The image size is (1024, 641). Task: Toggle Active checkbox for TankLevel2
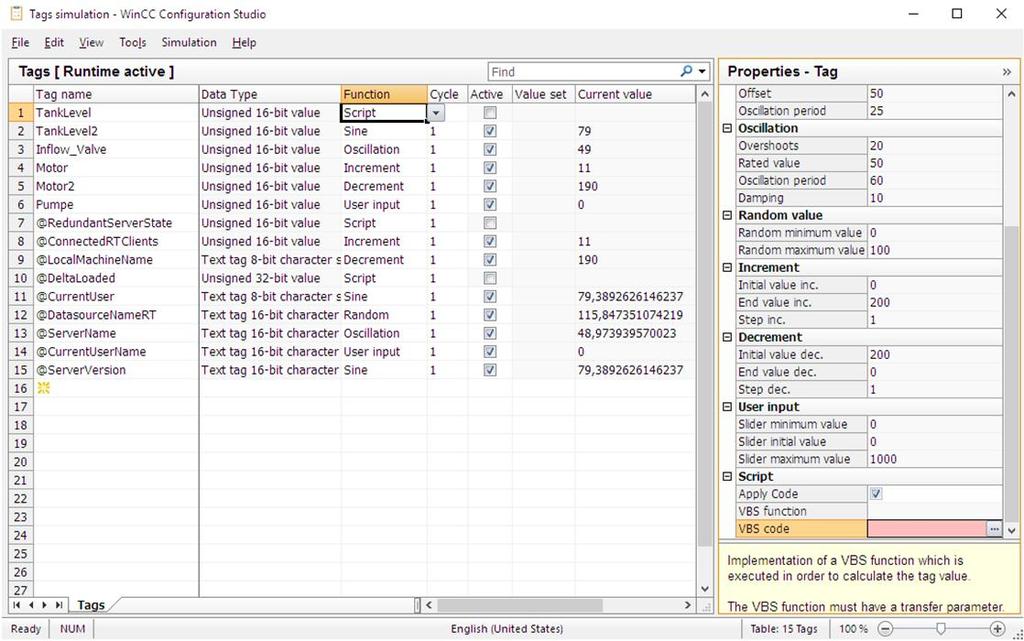490,131
